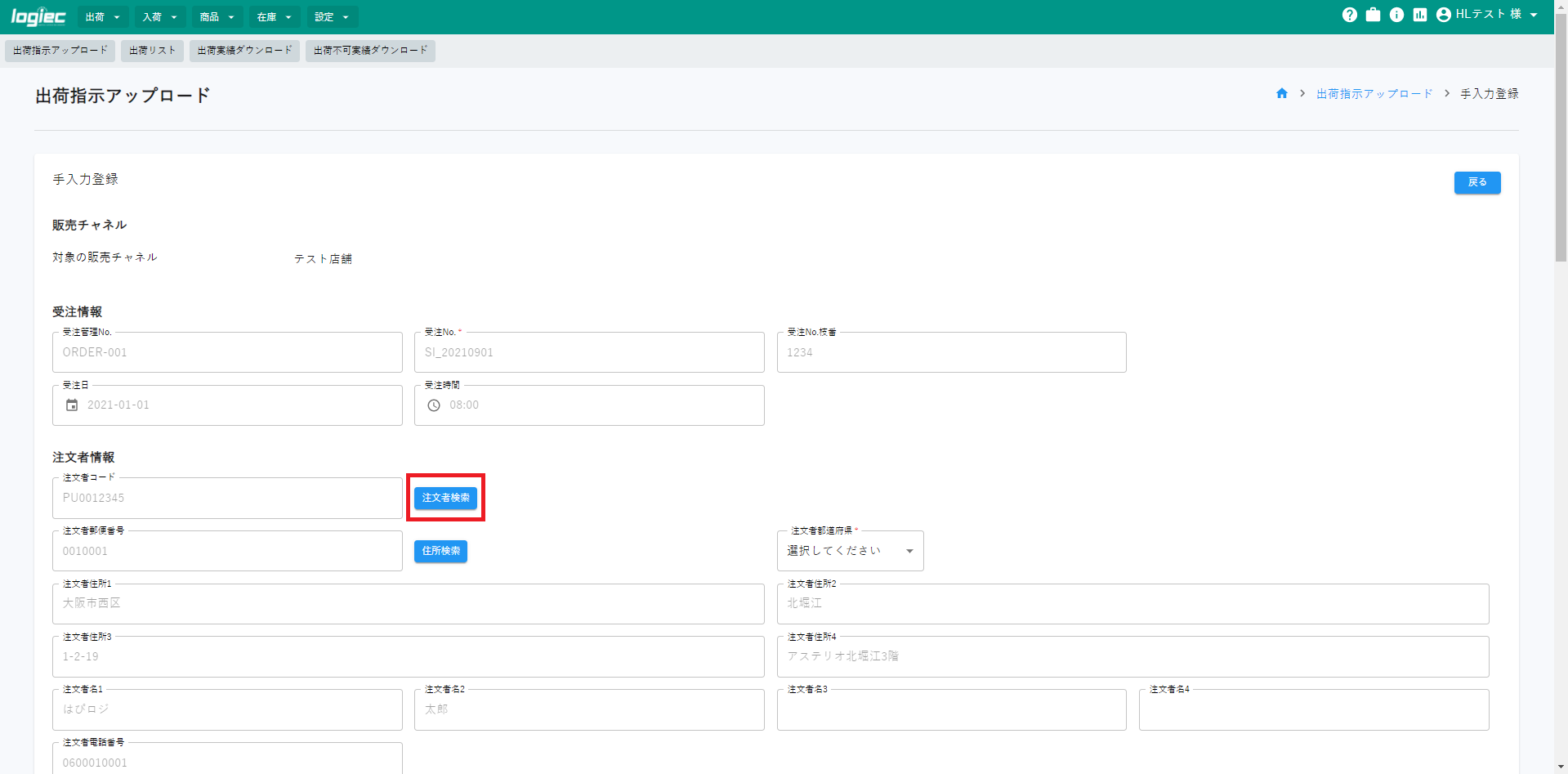Focus the 注文者住所1 input field

409,604
